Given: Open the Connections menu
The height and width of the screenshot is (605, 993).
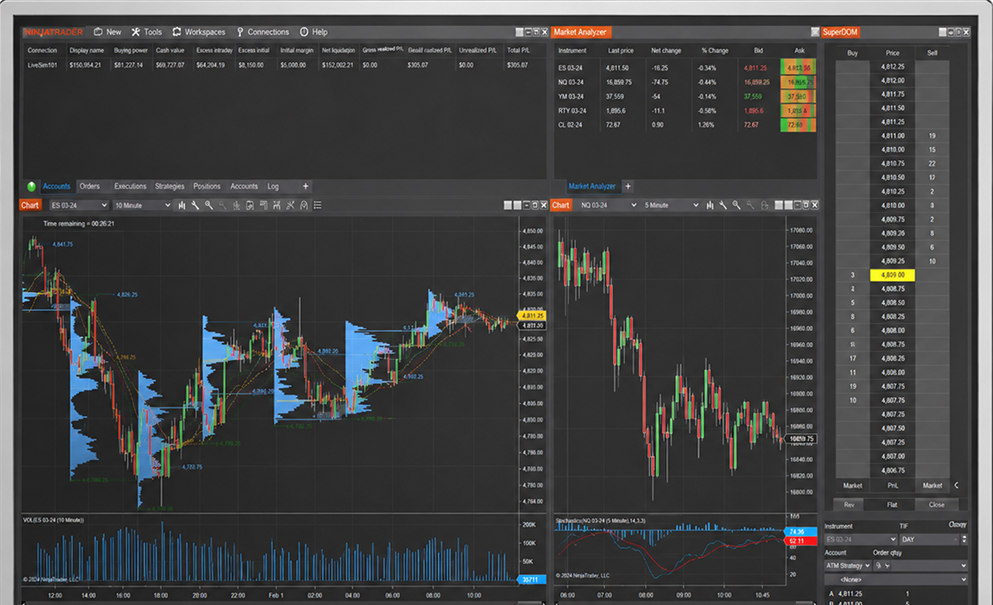Looking at the screenshot, I should click(263, 32).
